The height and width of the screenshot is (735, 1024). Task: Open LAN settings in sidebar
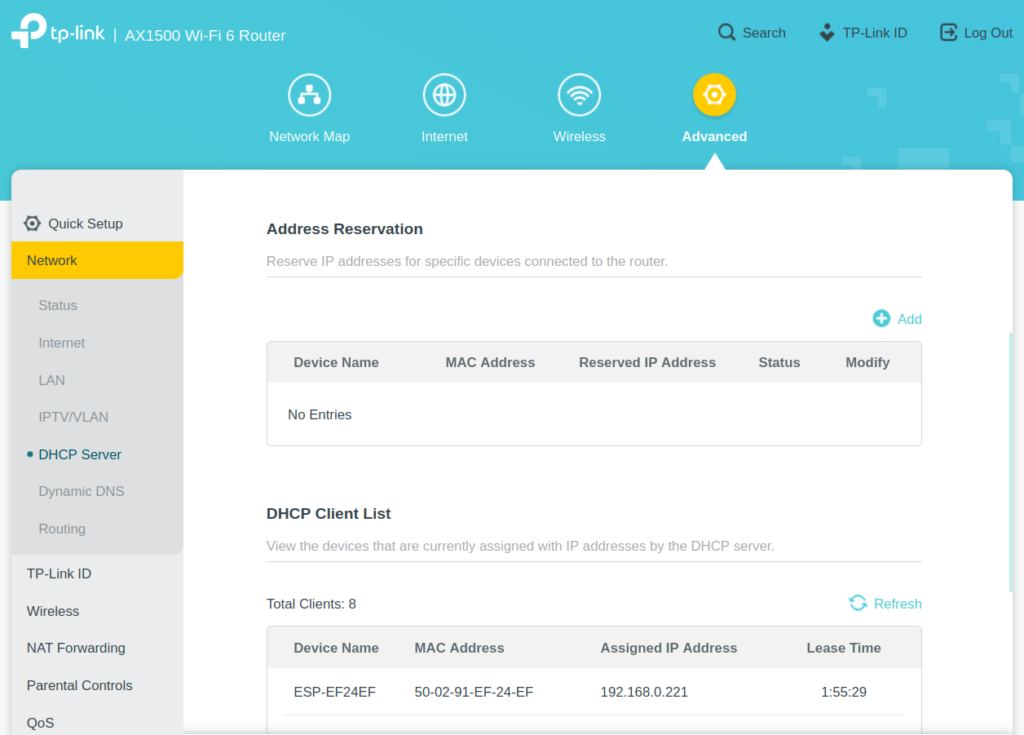(52, 380)
